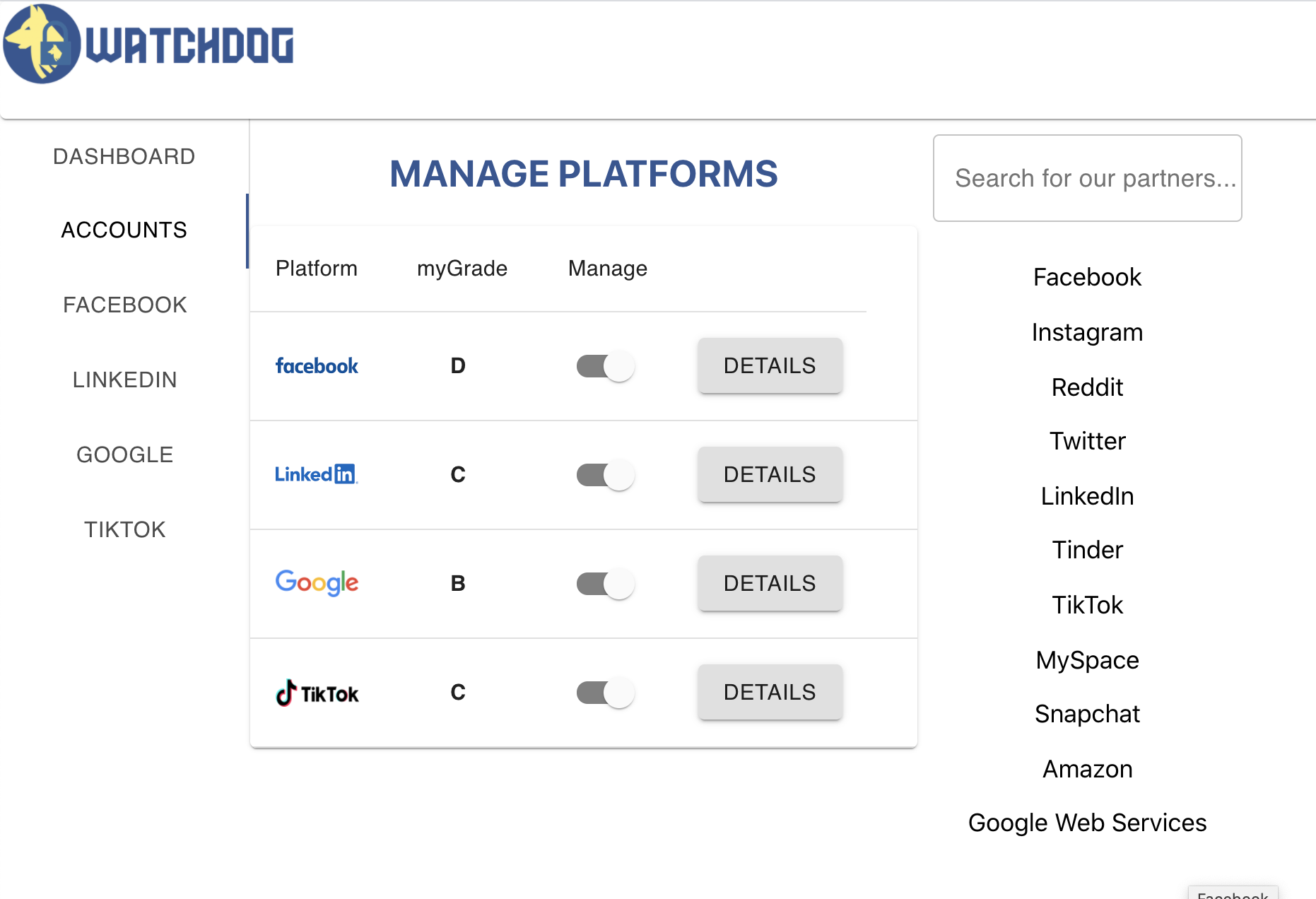This screenshot has height=899, width=1316.
Task: Select Snapchat in partners list
Action: tap(1087, 714)
